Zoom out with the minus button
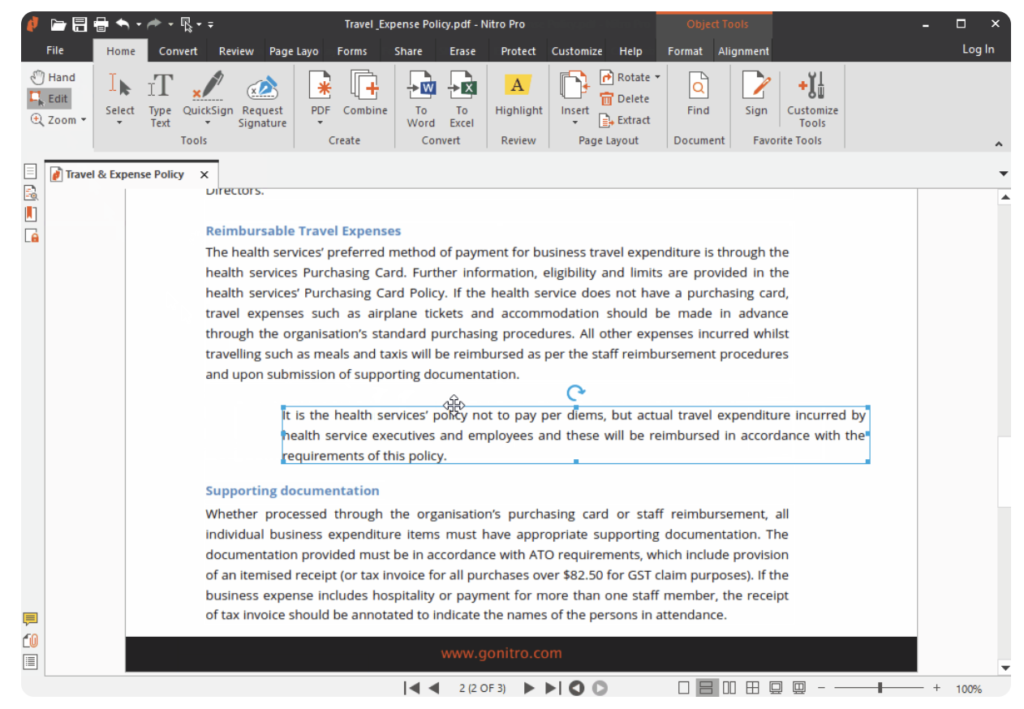1024x709 pixels. 822,687
